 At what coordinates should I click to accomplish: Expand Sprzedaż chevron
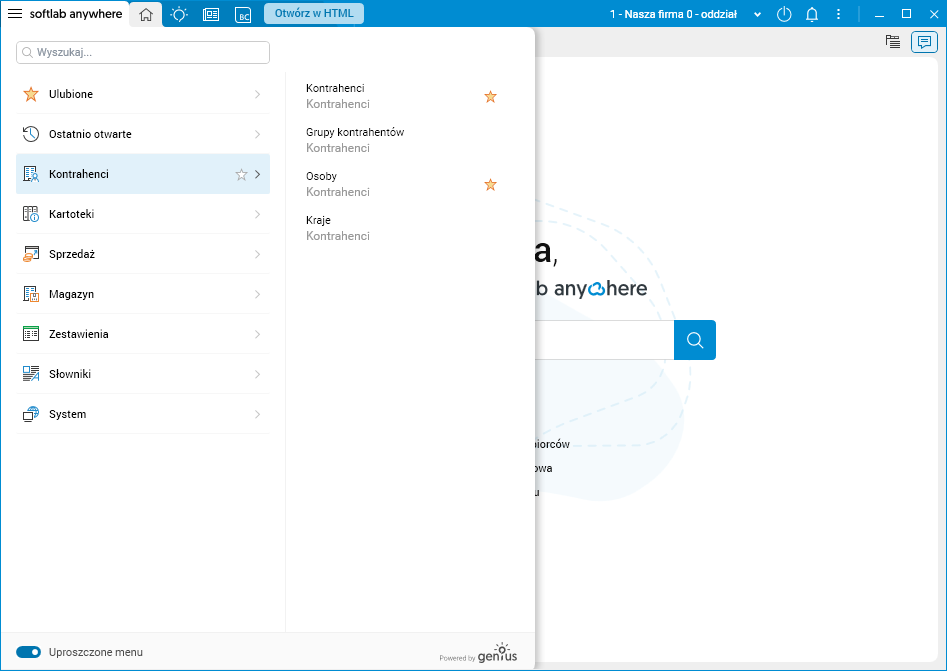pyautogui.click(x=258, y=254)
